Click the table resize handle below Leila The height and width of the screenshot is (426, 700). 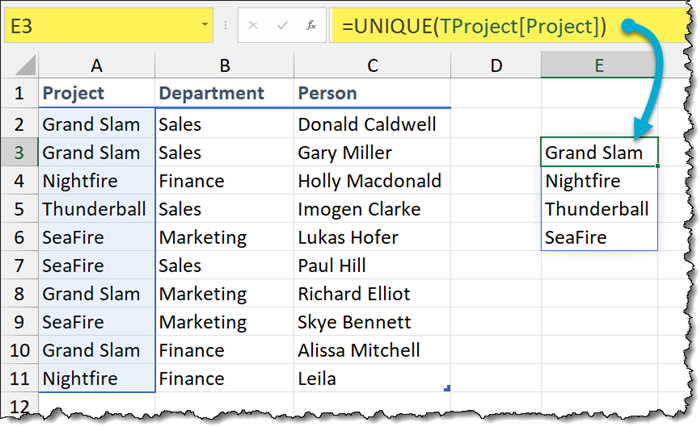click(446, 388)
